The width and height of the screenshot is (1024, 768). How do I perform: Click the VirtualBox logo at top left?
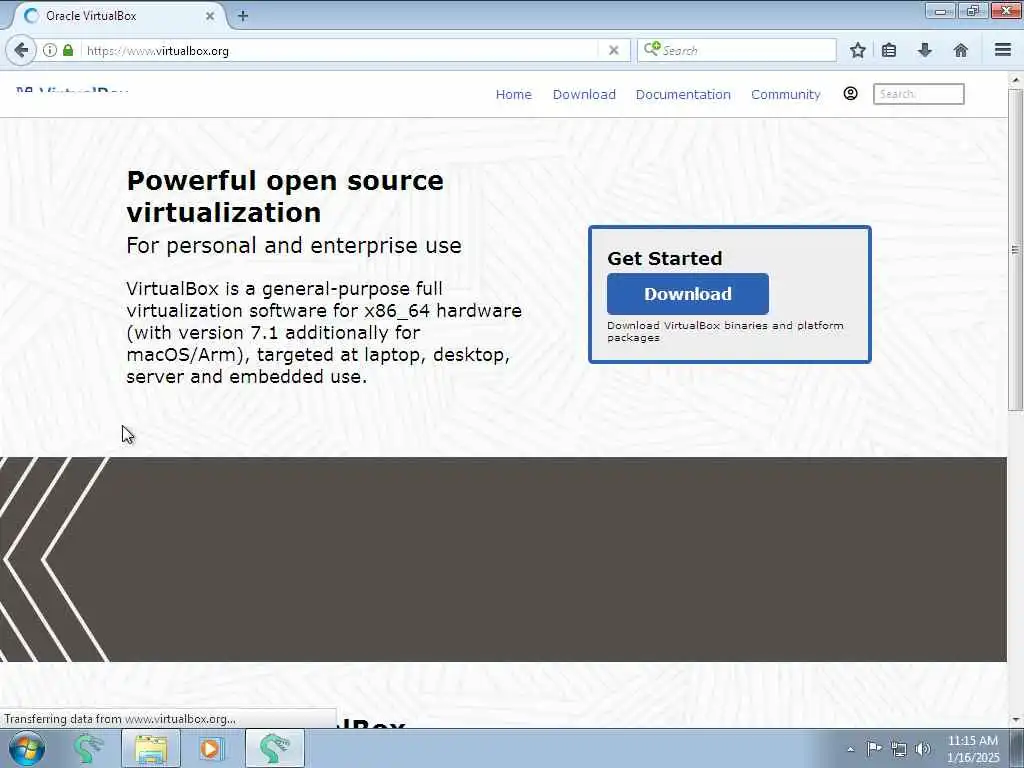[x=72, y=89]
